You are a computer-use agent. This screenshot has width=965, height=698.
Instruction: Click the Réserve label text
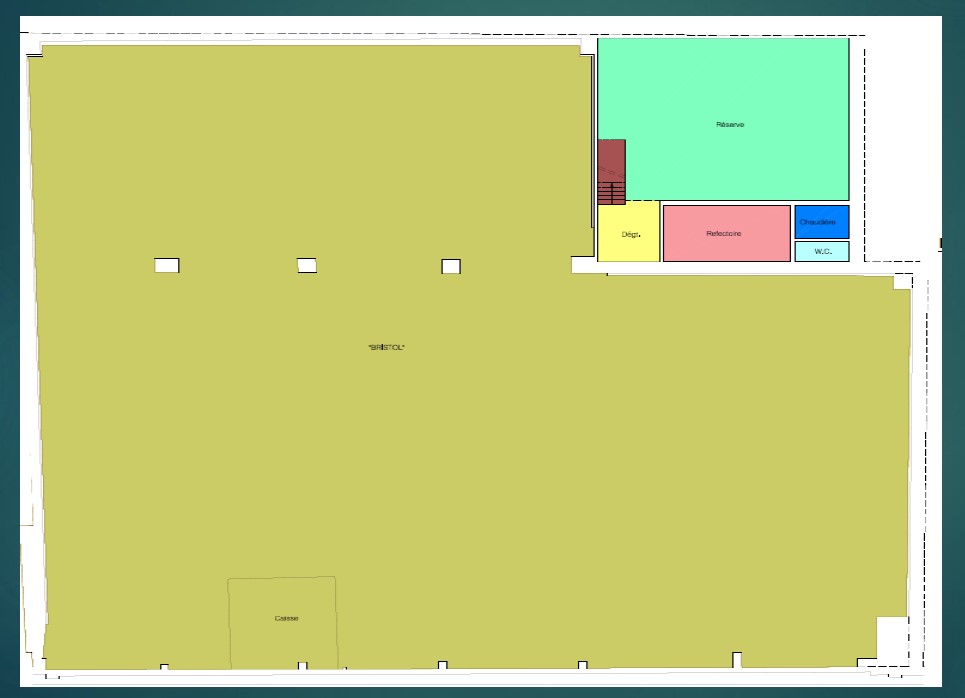pos(730,125)
